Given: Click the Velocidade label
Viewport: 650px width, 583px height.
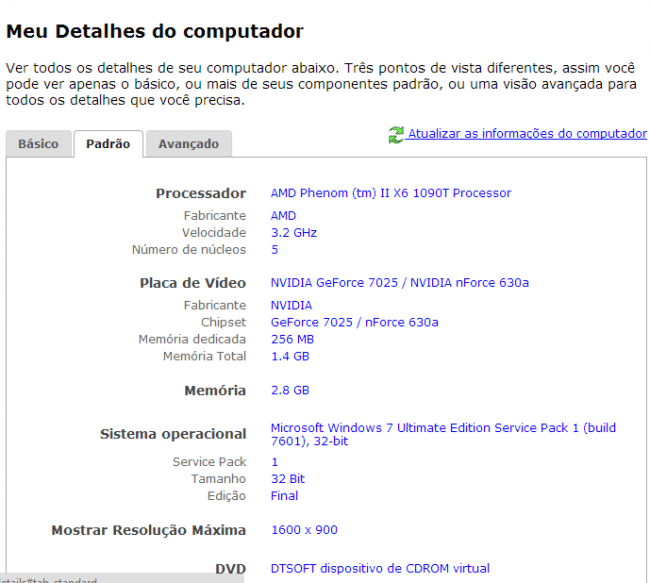Looking at the screenshot, I should click(214, 233).
